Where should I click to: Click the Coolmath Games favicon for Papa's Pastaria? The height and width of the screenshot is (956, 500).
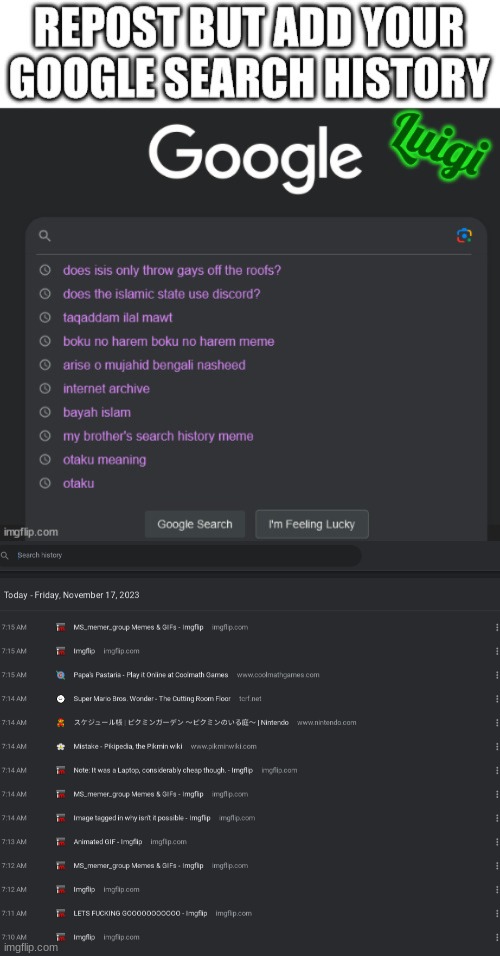[x=60, y=675]
